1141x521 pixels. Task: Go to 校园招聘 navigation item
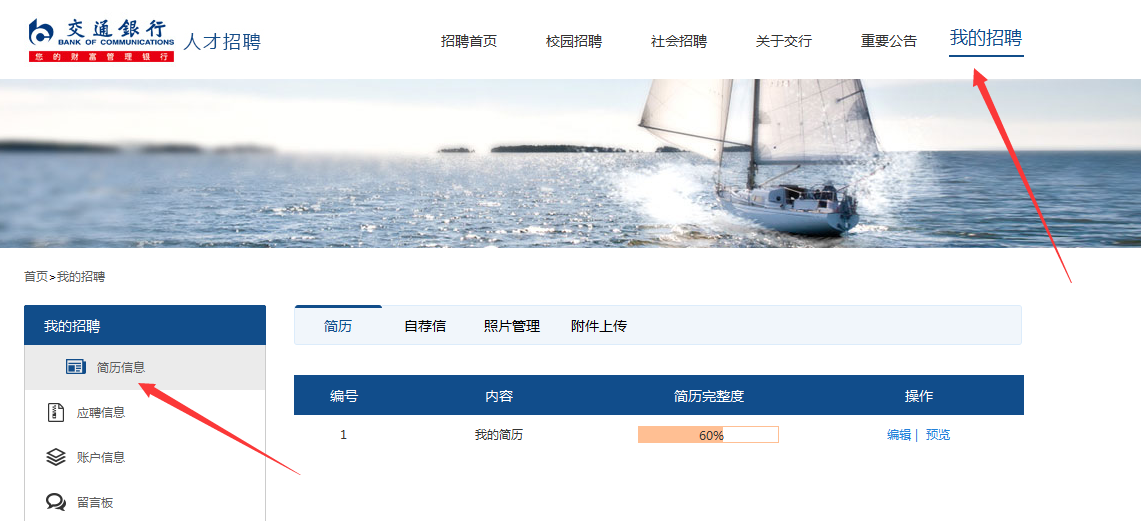pos(574,41)
